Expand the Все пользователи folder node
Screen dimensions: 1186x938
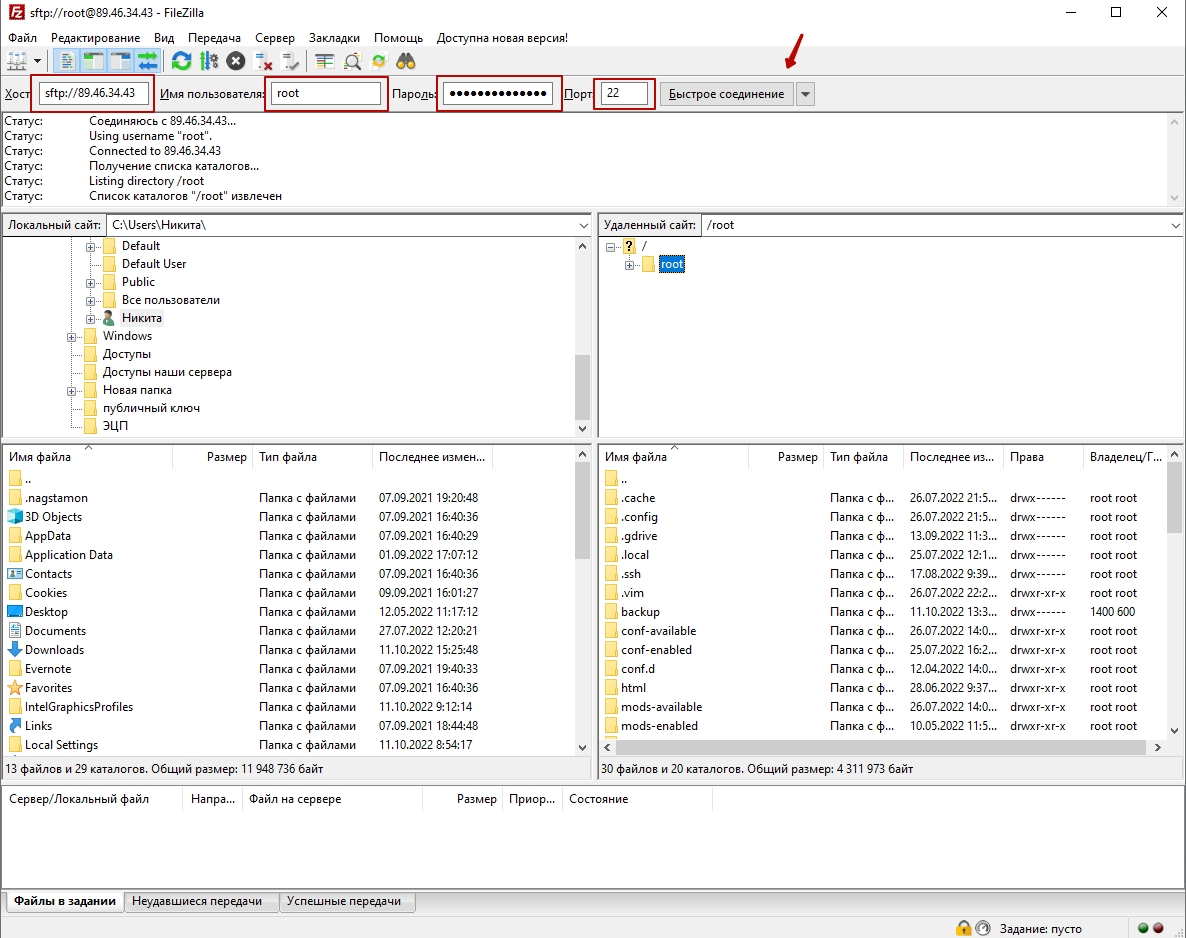click(90, 301)
